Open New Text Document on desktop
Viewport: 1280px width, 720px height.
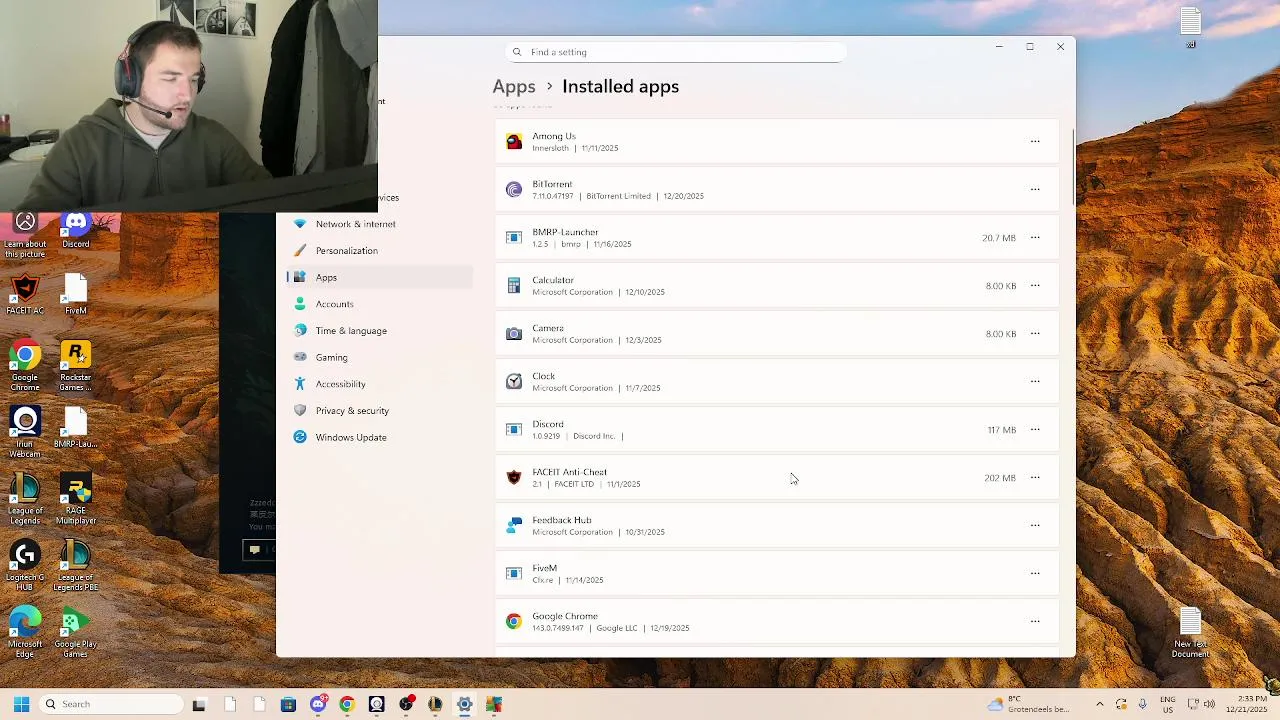[x=1190, y=633]
